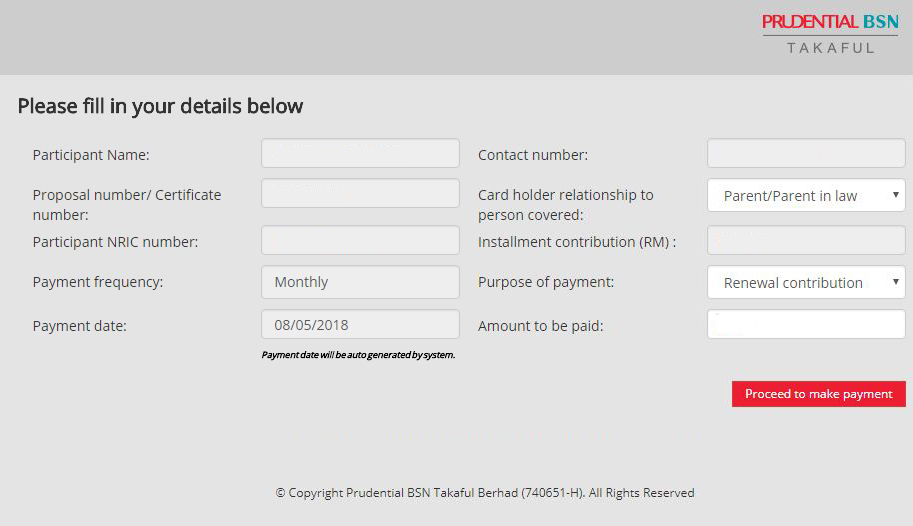913x526 pixels.
Task: Click the Amount to be paid field
Action: pos(806,325)
